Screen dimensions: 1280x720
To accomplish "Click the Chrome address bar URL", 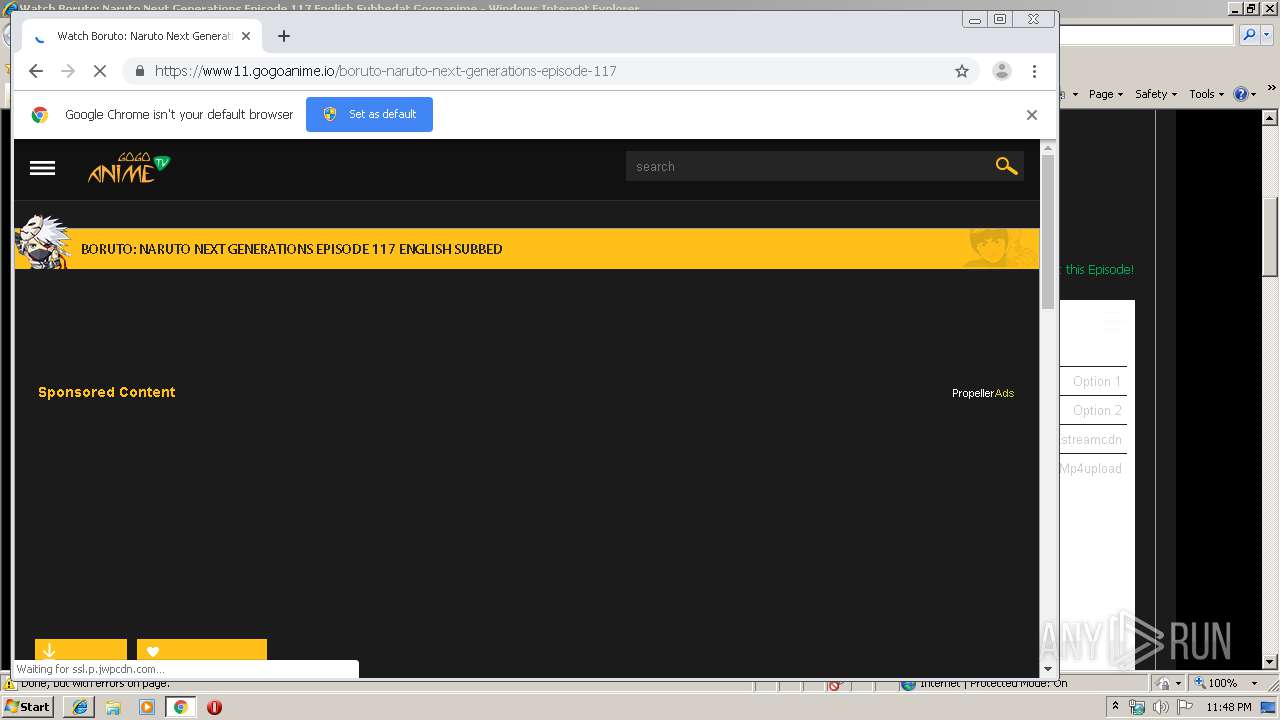I will coord(385,71).
